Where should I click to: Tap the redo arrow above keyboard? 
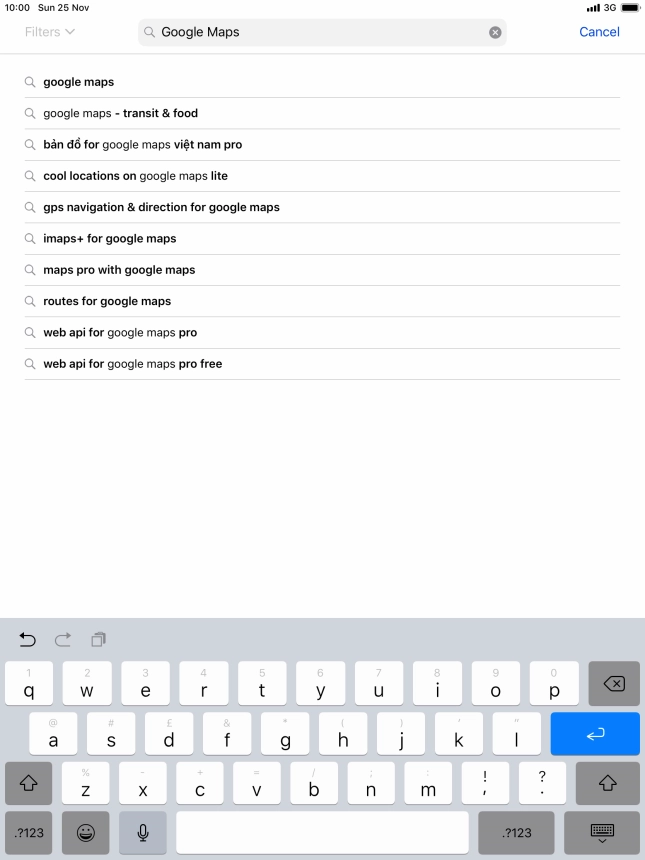tap(63, 640)
